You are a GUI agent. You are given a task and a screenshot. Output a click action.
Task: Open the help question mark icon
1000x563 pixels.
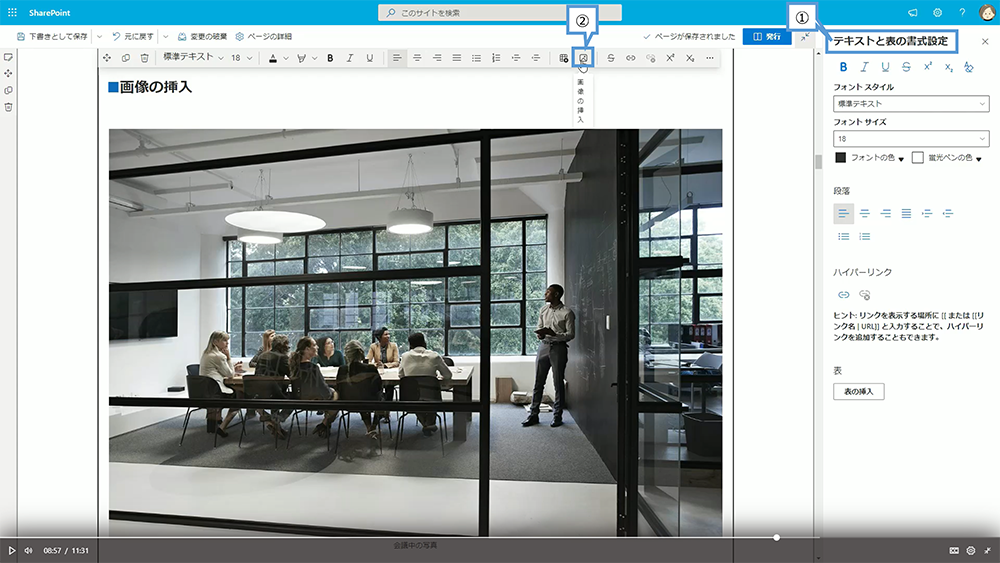(962, 12)
